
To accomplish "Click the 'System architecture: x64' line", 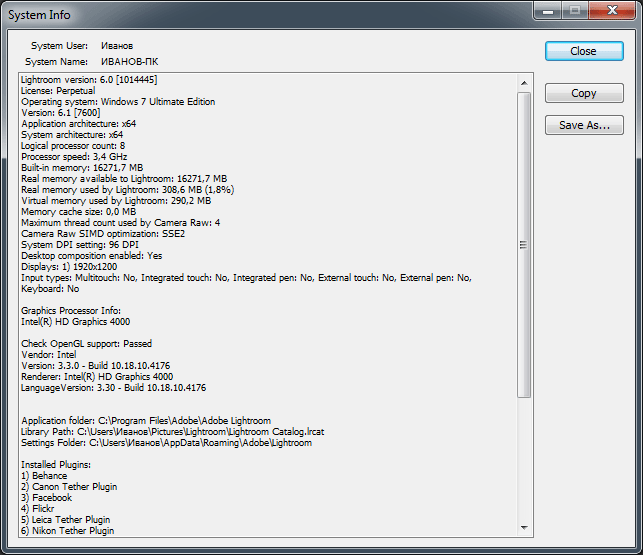I will [72, 135].
